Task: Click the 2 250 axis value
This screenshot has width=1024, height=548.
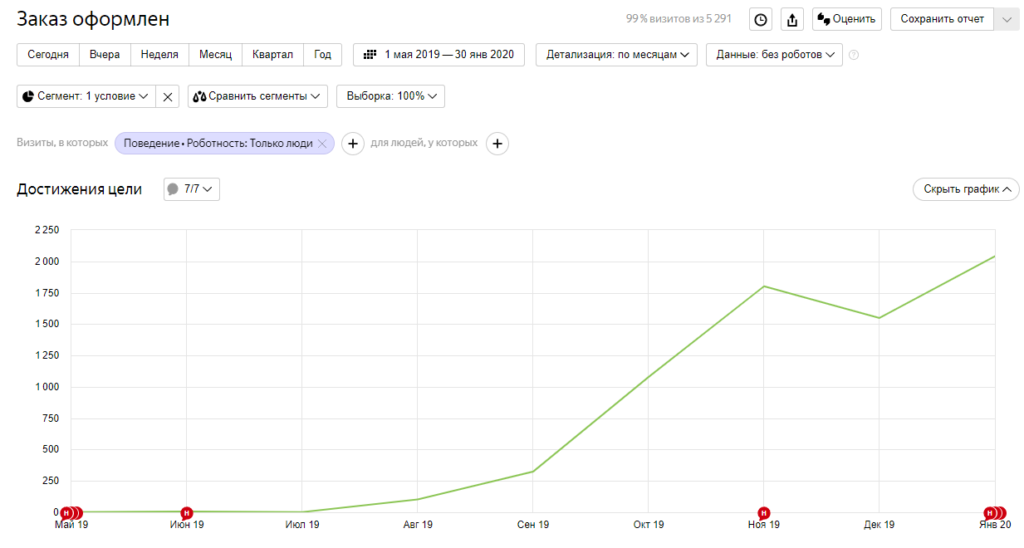Action: coord(47,230)
